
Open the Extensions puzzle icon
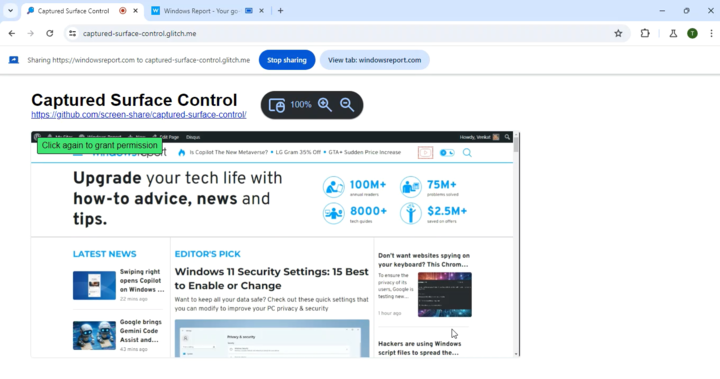point(645,33)
